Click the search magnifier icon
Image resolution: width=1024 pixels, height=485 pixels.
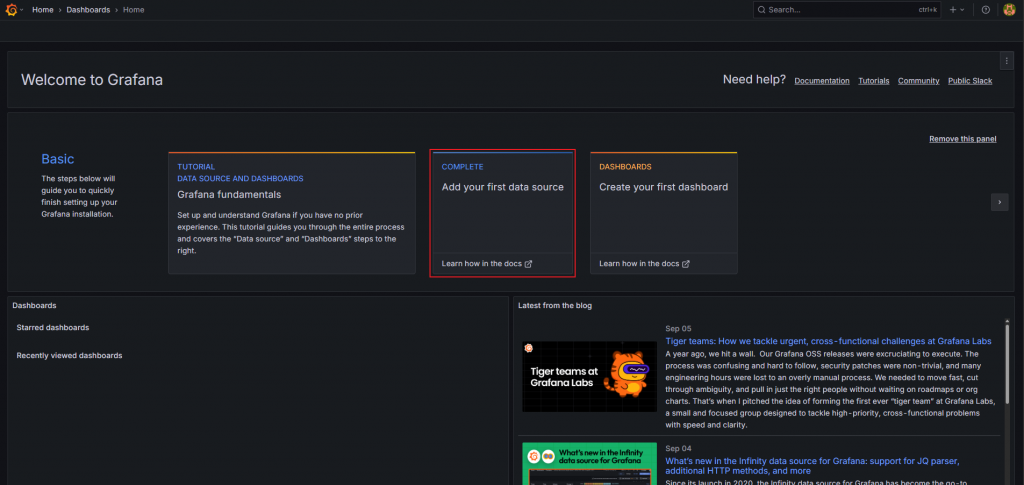[x=761, y=10]
